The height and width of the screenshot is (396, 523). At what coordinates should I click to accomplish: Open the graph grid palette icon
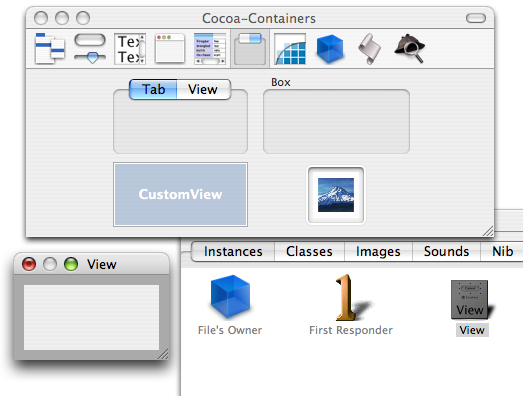290,49
